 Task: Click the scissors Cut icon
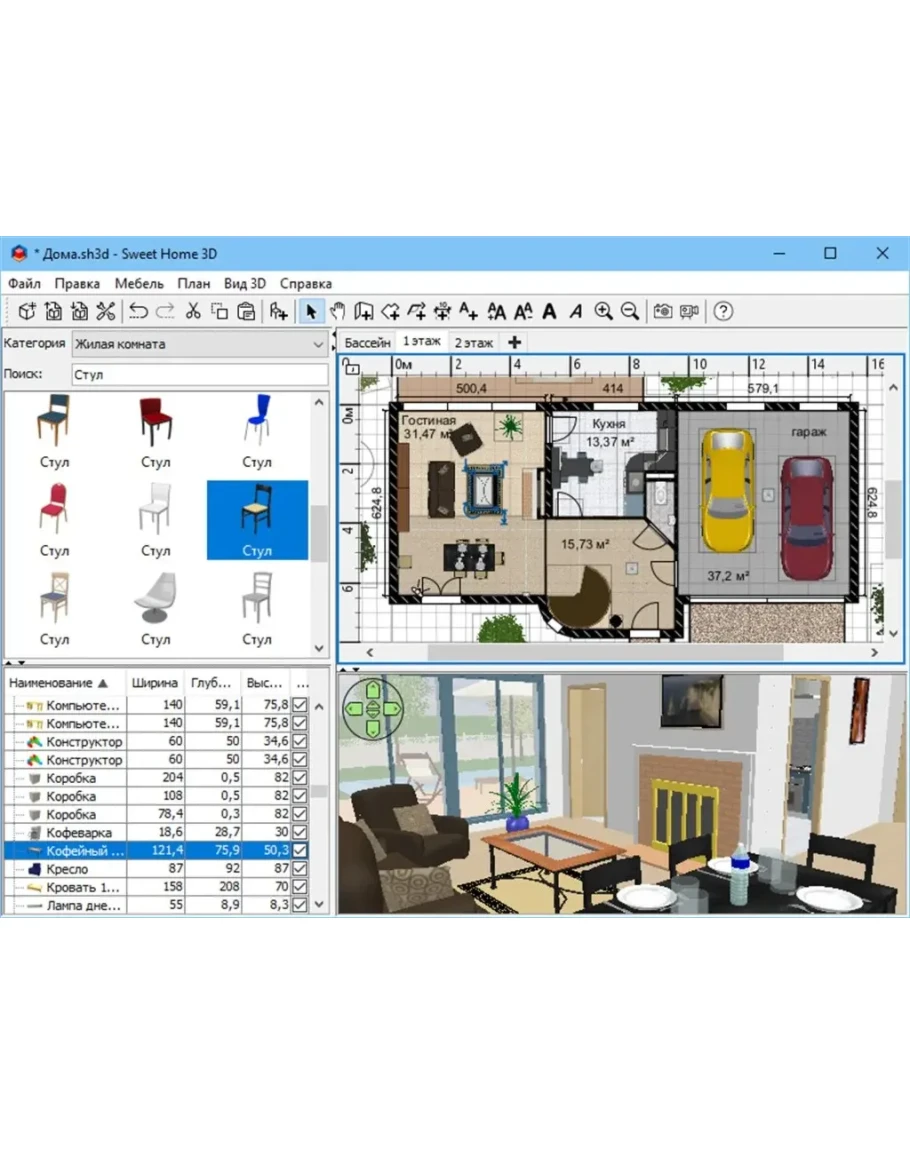pos(193,311)
